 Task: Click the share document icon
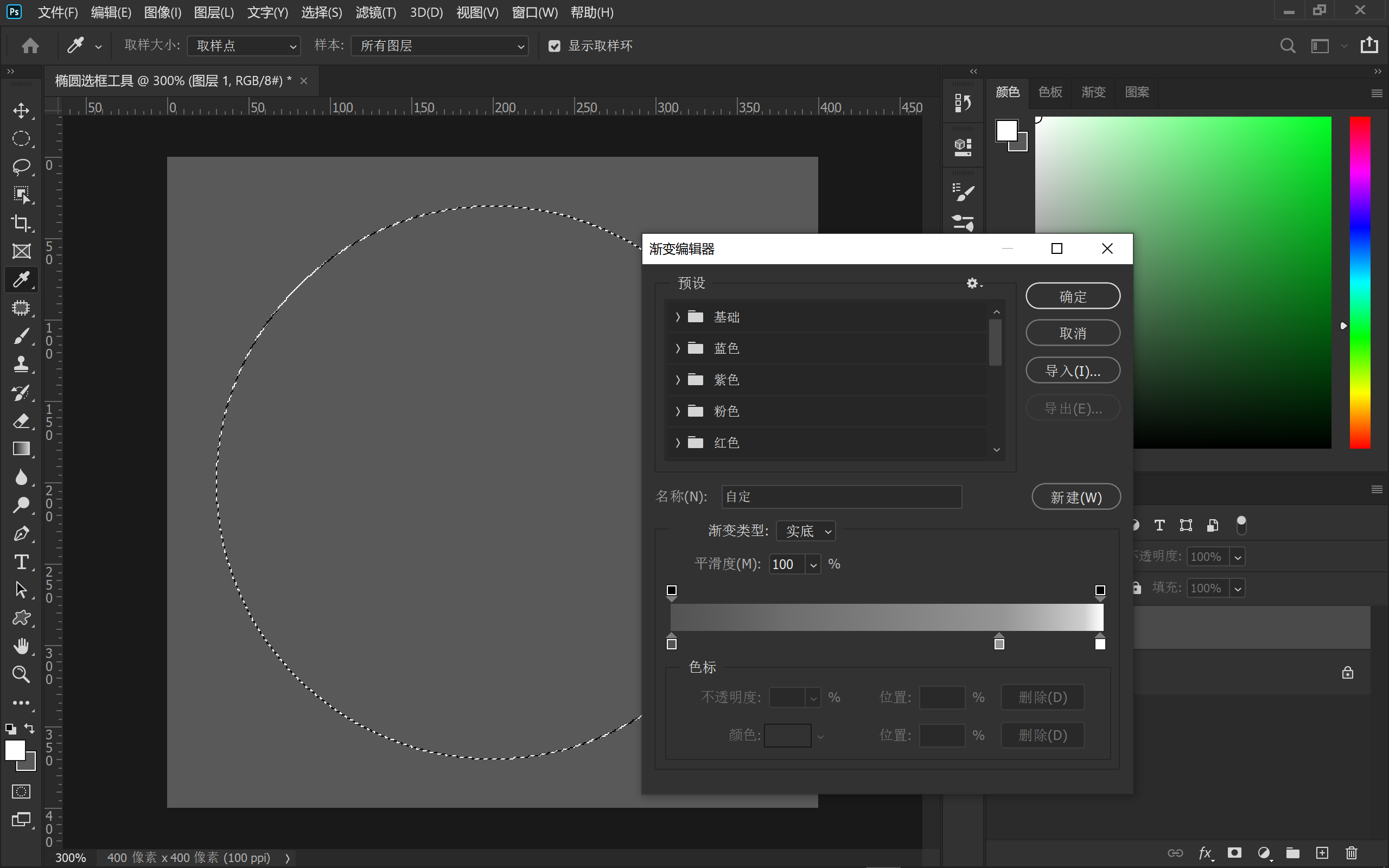pyautogui.click(x=1369, y=45)
